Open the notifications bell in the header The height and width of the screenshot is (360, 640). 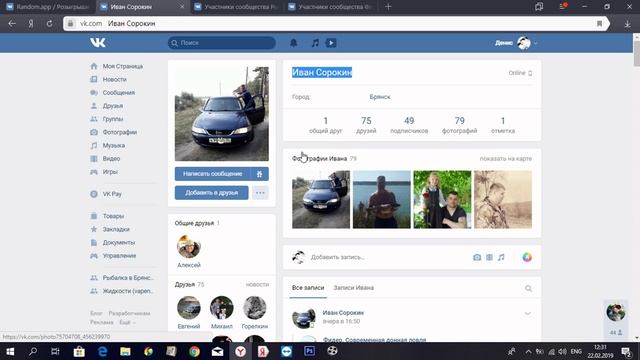pyautogui.click(x=293, y=43)
